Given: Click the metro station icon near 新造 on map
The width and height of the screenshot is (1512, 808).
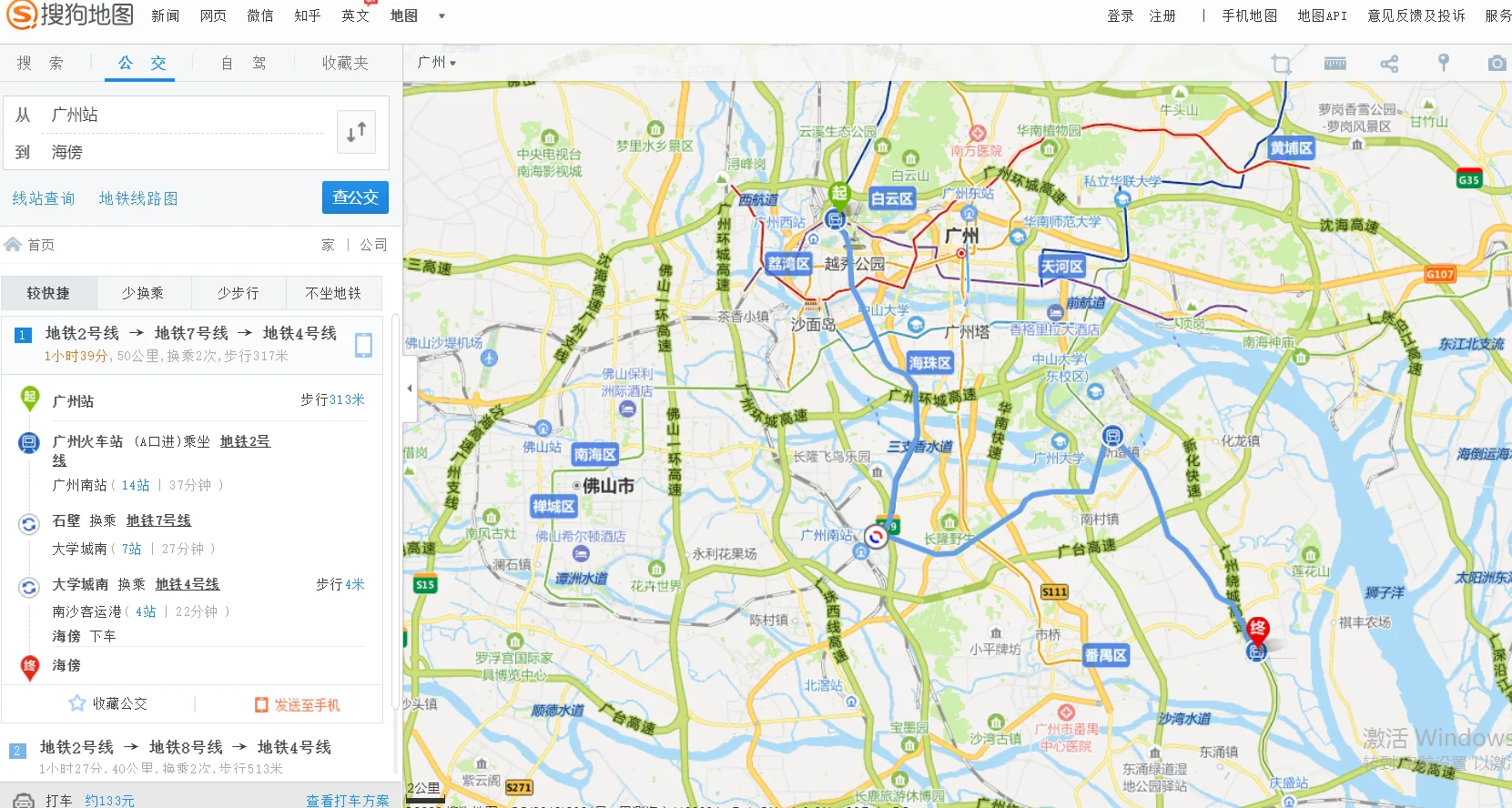Looking at the screenshot, I should click(1112, 436).
